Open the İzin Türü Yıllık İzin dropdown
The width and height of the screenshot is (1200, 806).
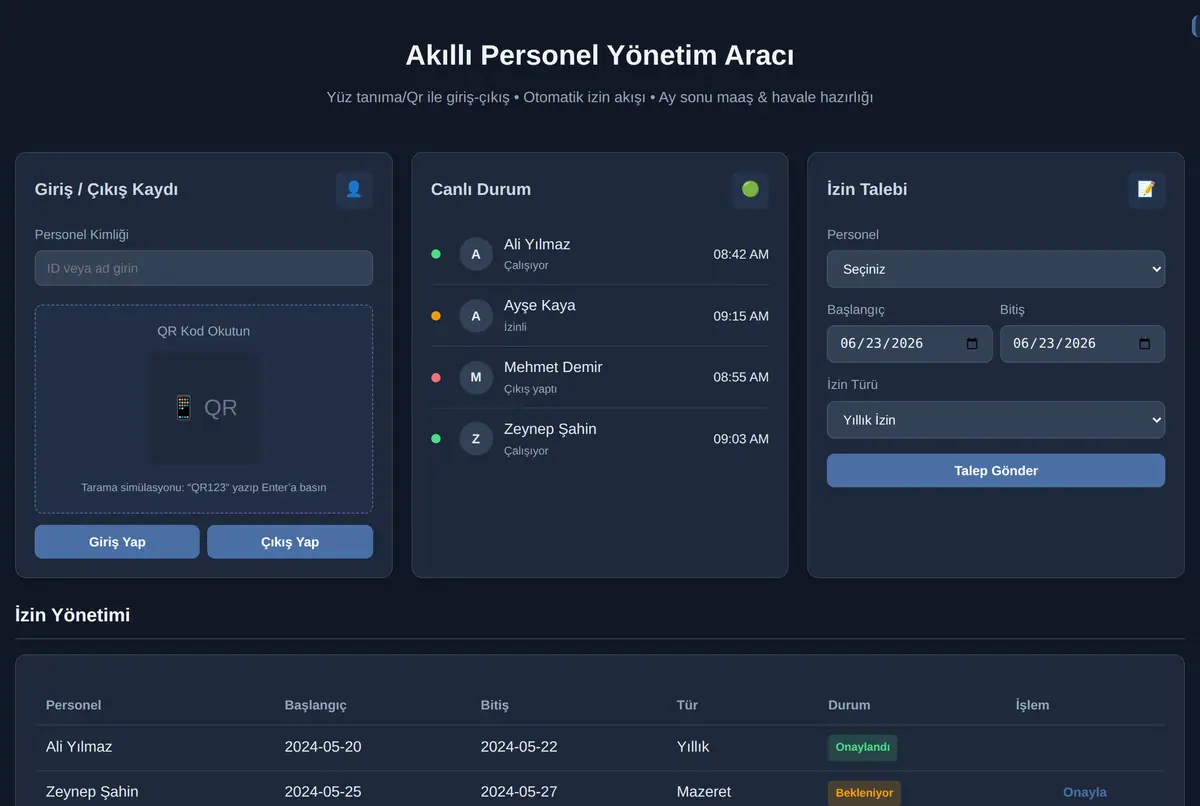[996, 420]
